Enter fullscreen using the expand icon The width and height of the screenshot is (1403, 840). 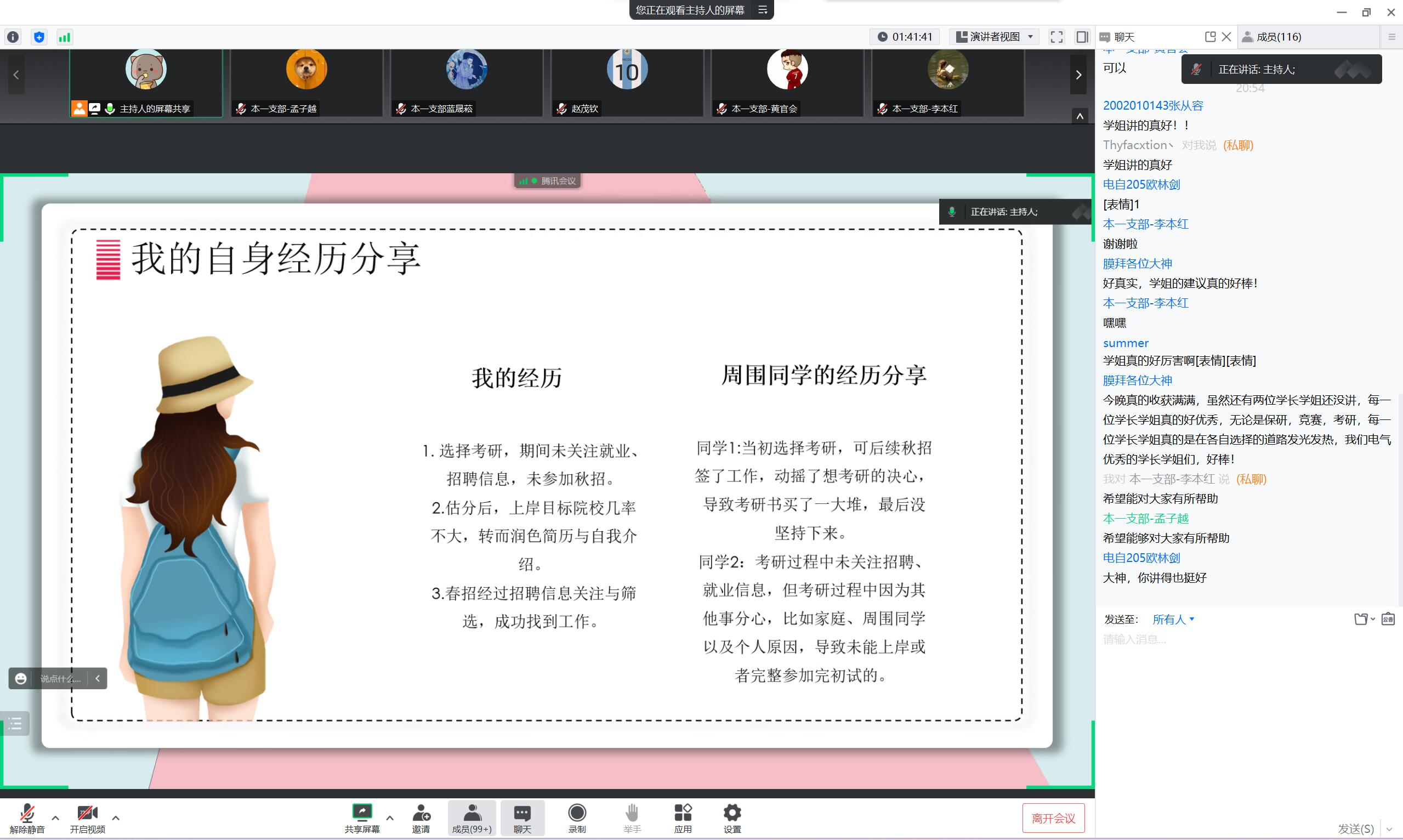click(1056, 37)
